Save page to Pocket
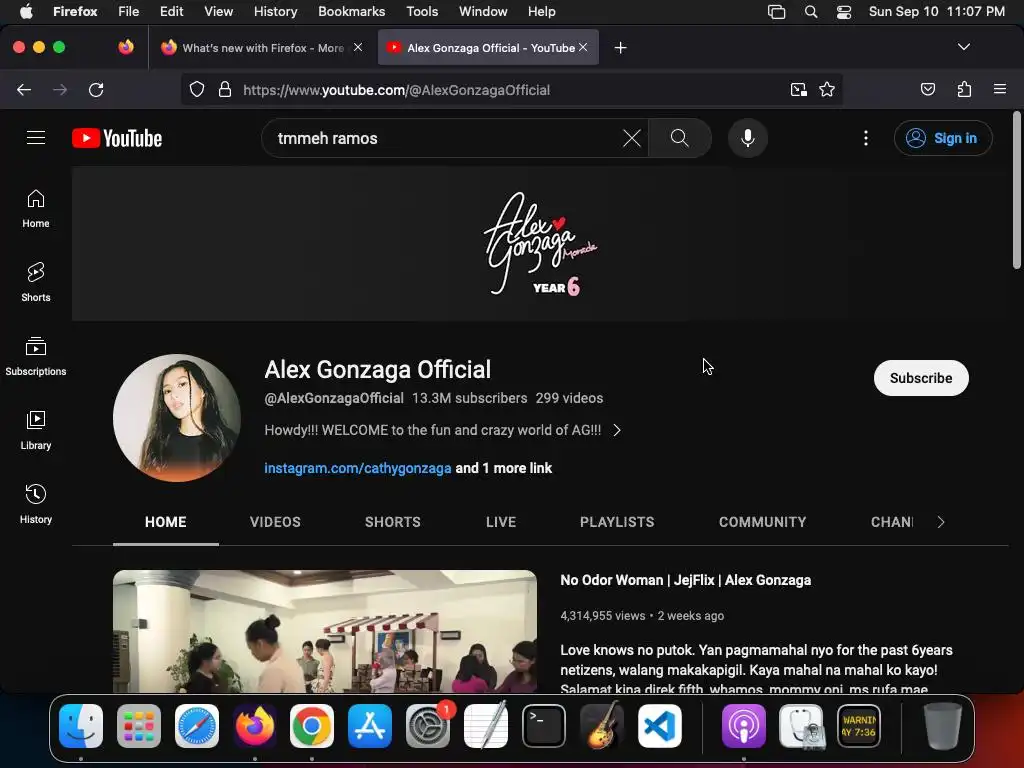This screenshot has height=768, width=1024. click(x=927, y=89)
